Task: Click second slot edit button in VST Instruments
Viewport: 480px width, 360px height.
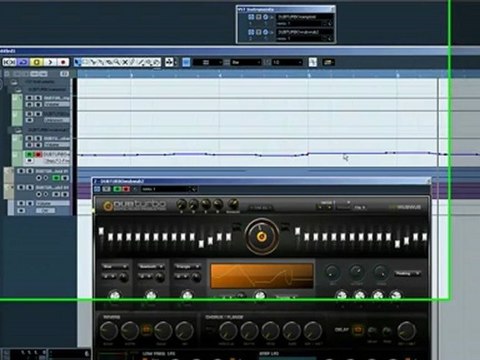Action: 266,32
